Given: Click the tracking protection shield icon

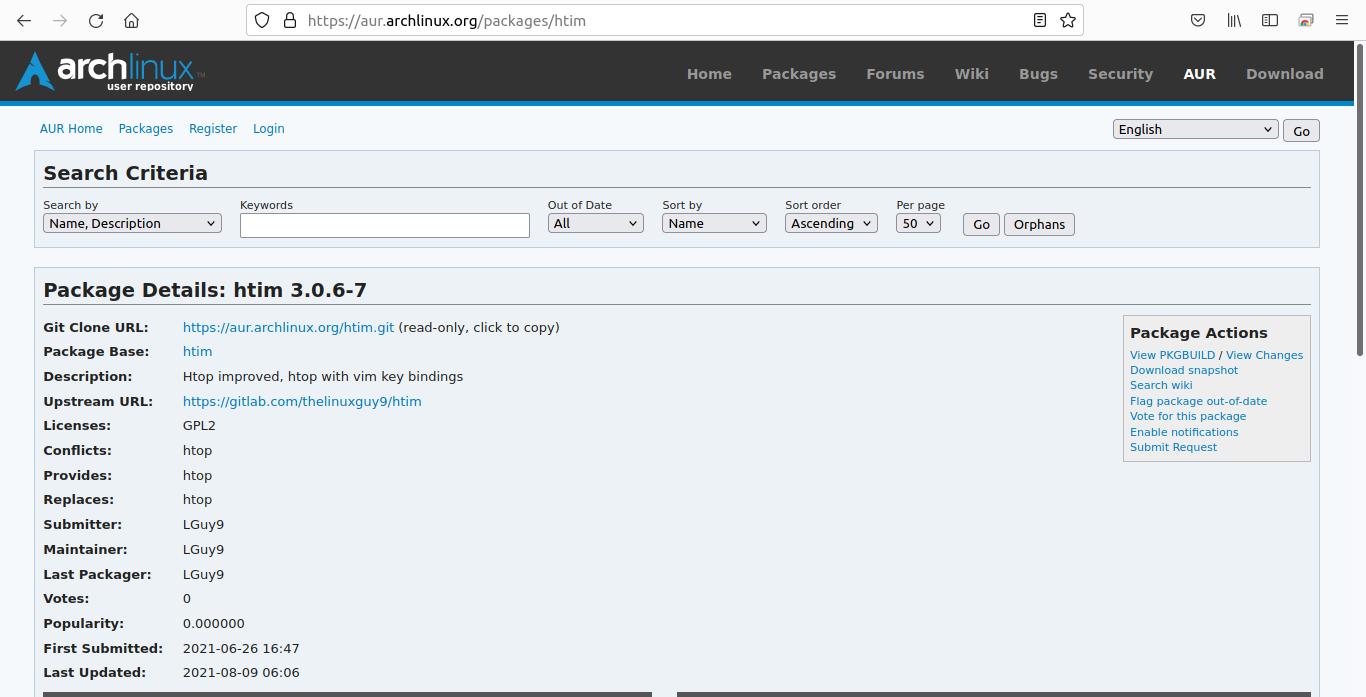Looking at the screenshot, I should point(262,20).
